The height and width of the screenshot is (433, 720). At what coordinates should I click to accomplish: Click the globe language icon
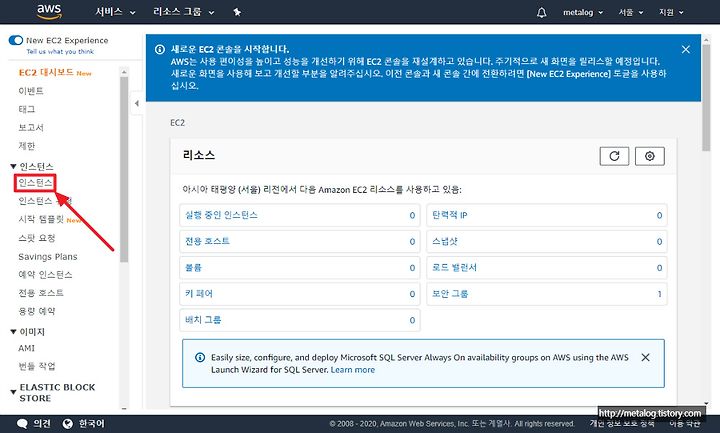(68, 423)
